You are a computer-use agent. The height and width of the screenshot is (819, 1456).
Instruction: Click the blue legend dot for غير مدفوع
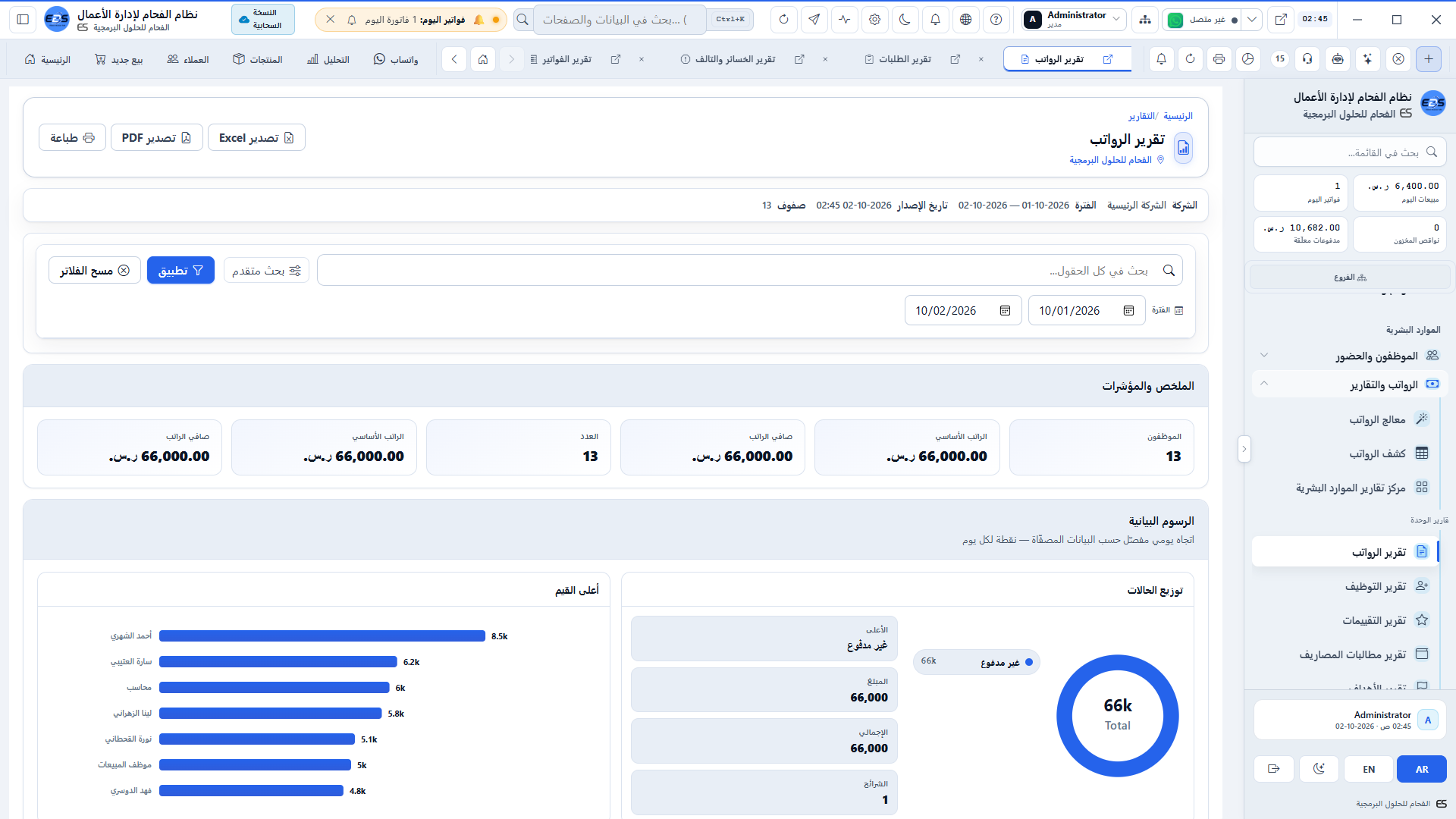tap(1029, 662)
